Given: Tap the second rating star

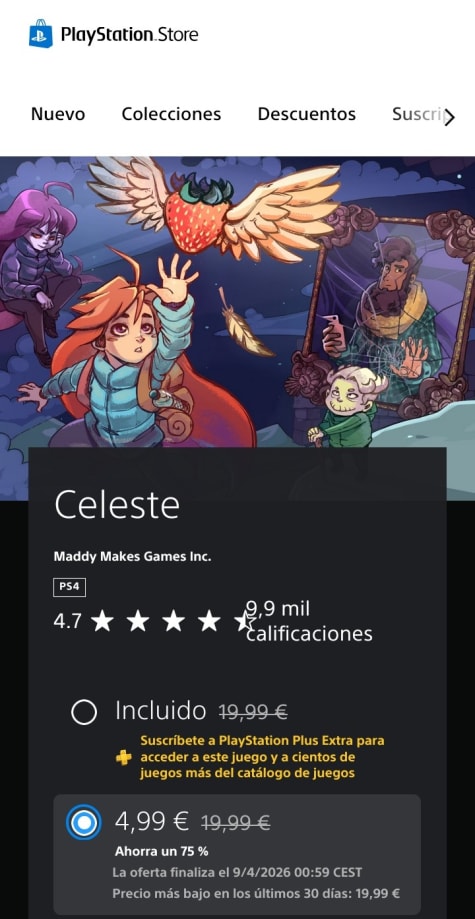Looking at the screenshot, I should [x=138, y=621].
